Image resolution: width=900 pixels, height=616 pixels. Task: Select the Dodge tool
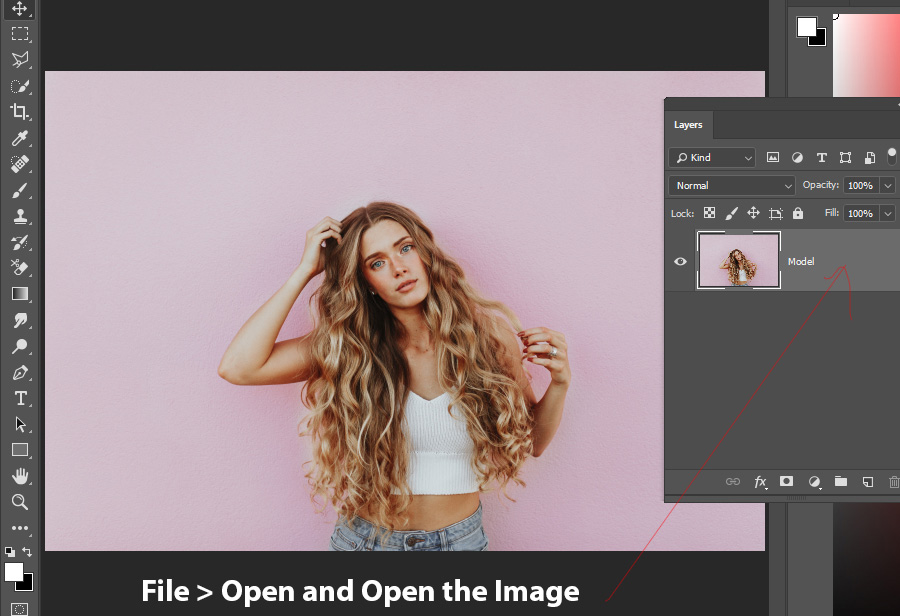pos(20,346)
